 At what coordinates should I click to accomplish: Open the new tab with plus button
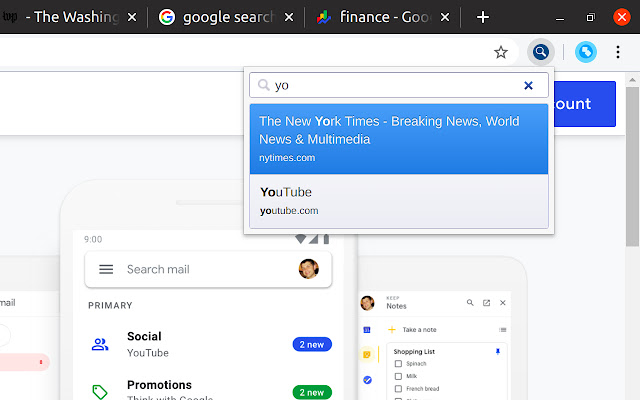click(x=483, y=17)
